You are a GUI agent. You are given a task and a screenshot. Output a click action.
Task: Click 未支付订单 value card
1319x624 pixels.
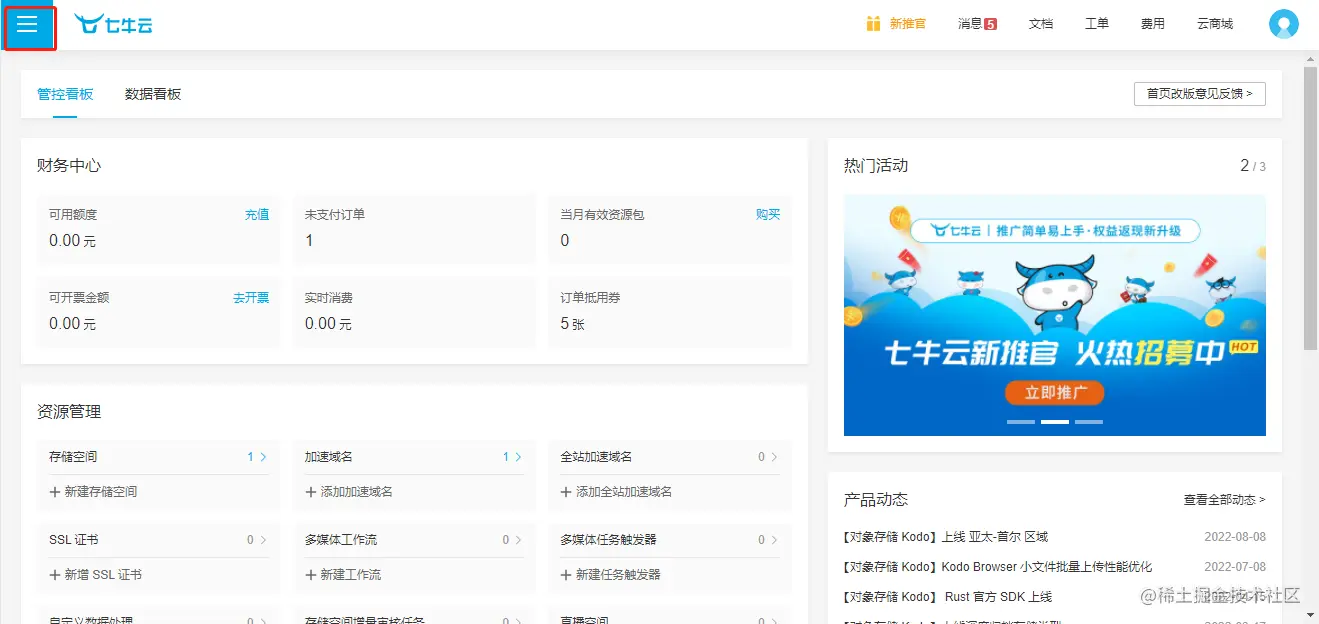(x=414, y=229)
